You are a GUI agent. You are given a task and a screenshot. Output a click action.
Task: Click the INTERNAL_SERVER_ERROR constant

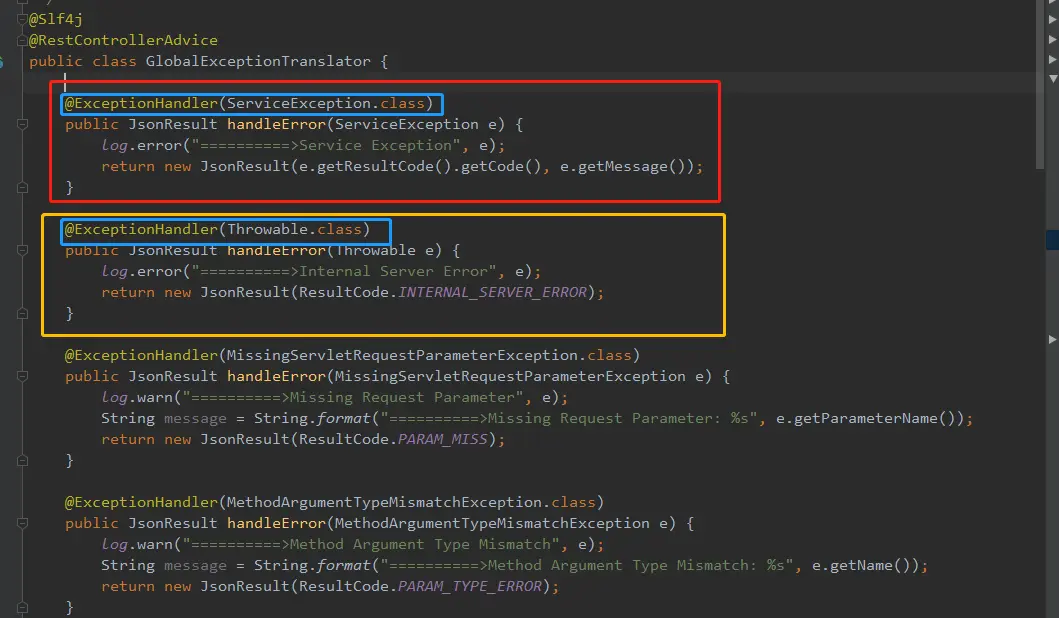pyautogui.click(x=492, y=292)
